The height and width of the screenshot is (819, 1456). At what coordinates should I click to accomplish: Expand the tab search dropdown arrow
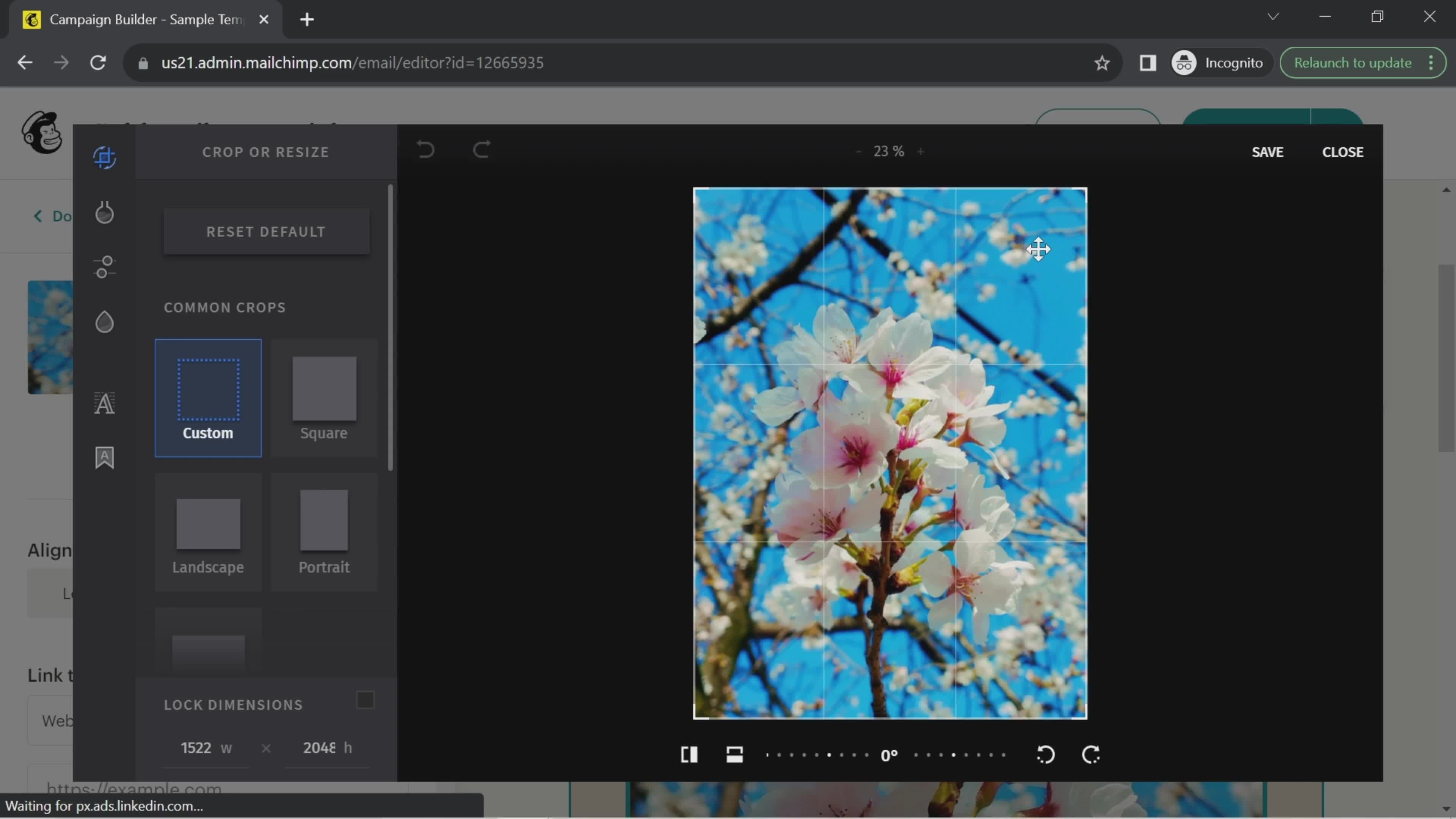pyautogui.click(x=1273, y=16)
